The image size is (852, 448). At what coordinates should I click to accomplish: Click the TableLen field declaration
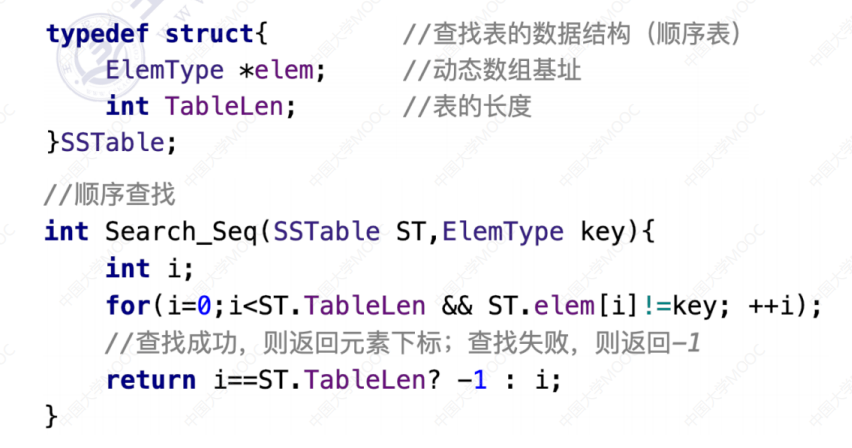(x=224, y=106)
